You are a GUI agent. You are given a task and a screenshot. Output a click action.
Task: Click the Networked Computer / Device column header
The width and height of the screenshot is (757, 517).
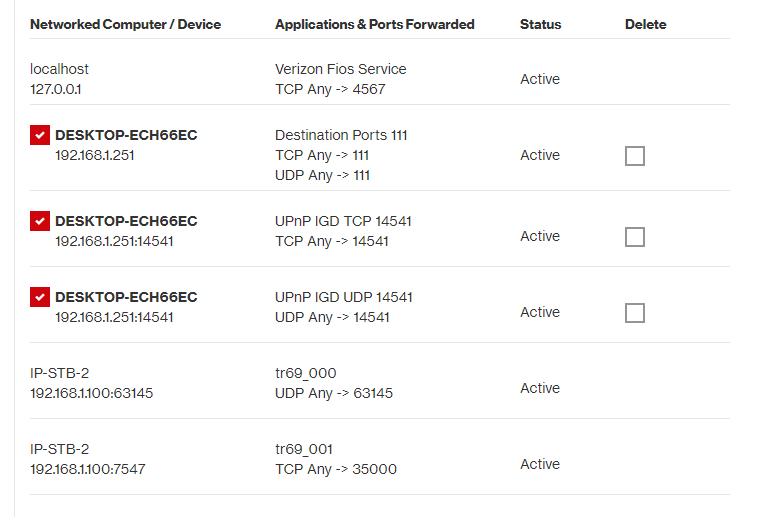click(126, 24)
